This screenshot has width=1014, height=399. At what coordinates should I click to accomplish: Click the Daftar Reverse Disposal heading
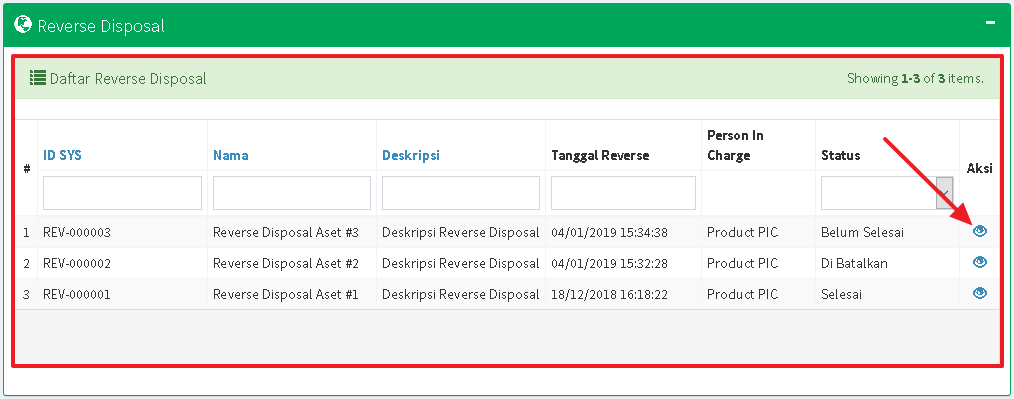[x=128, y=79]
